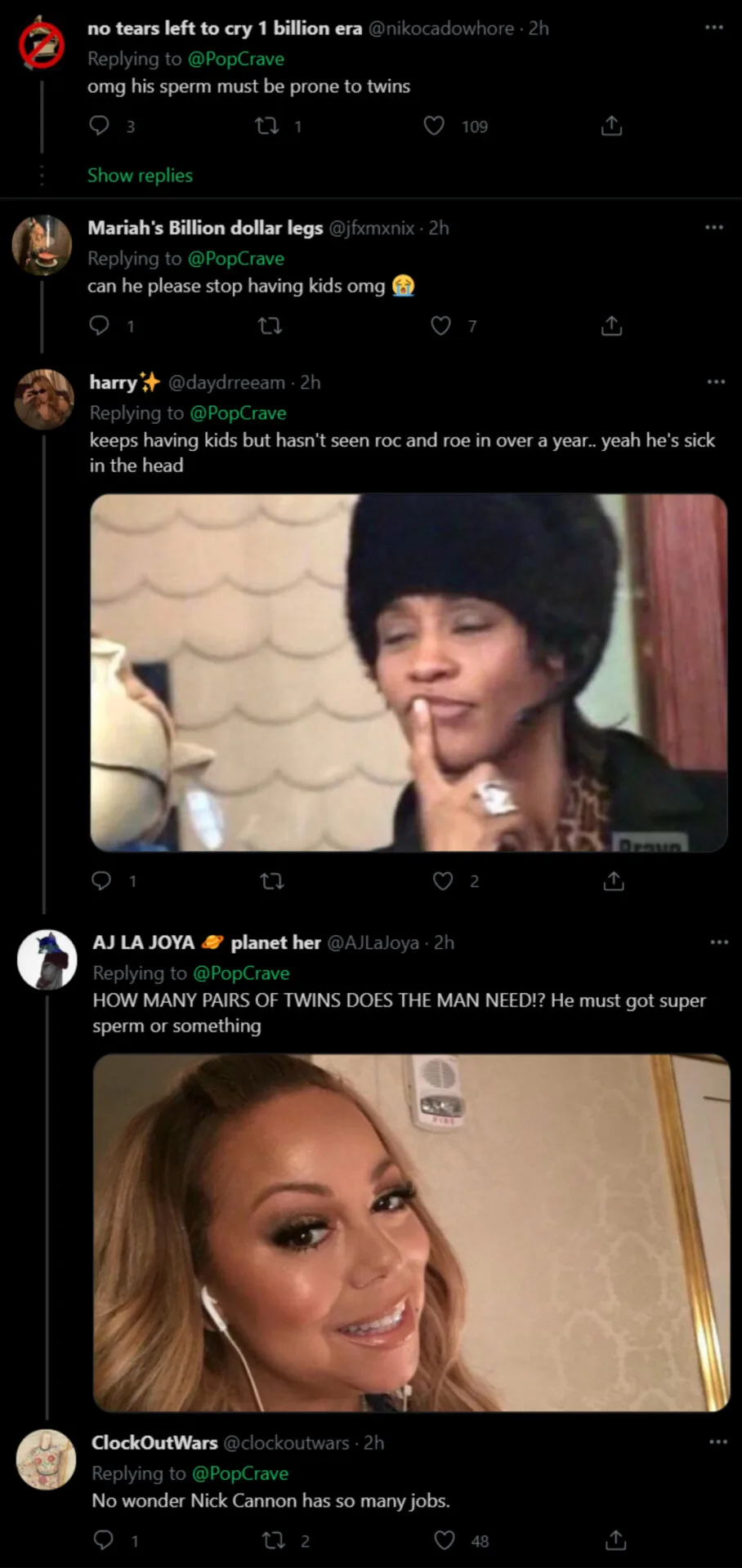This screenshot has width=742, height=1568.
Task: Expand Show replies under first tweet
Action: click(140, 176)
